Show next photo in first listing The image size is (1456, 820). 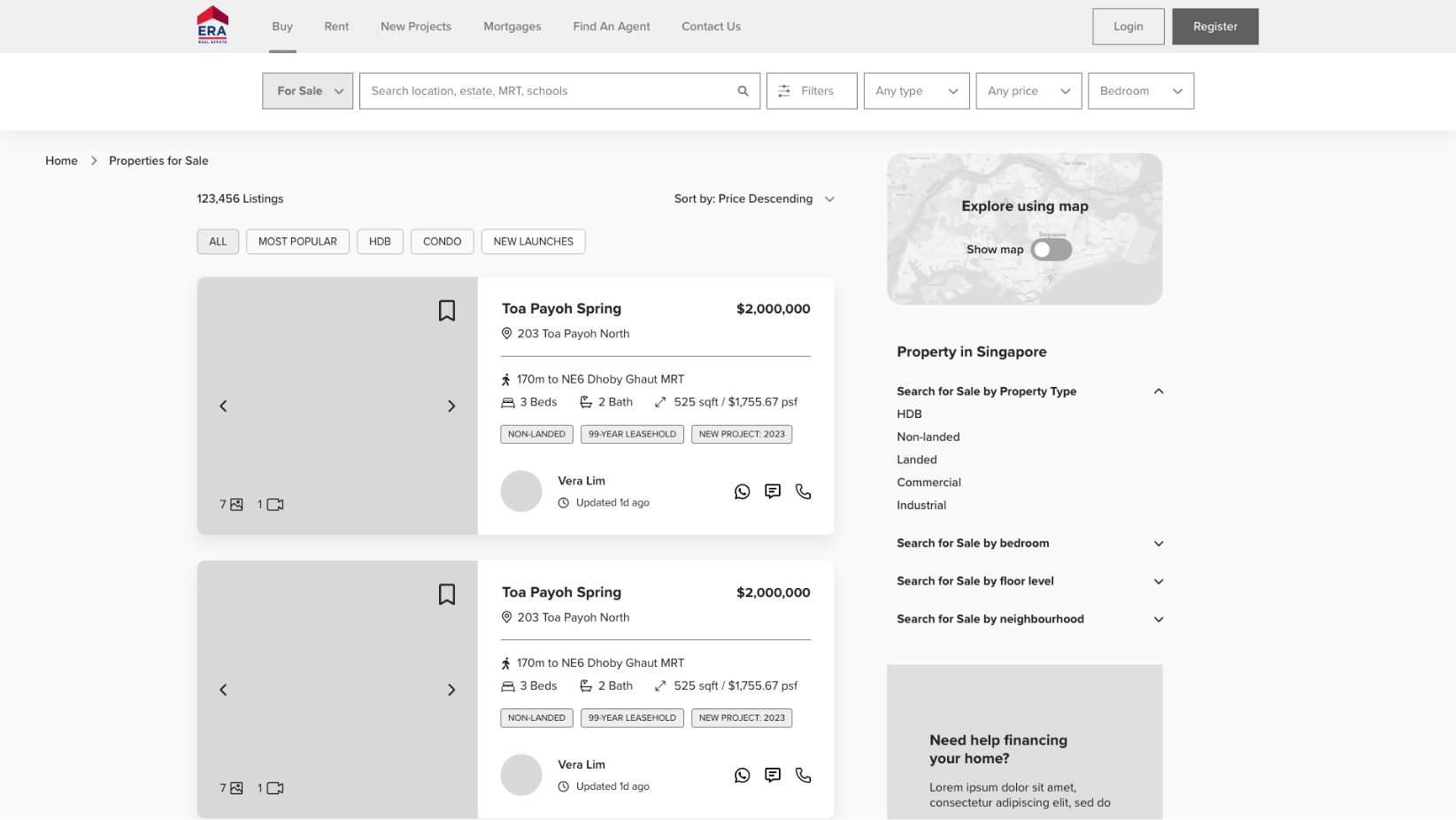pos(451,406)
